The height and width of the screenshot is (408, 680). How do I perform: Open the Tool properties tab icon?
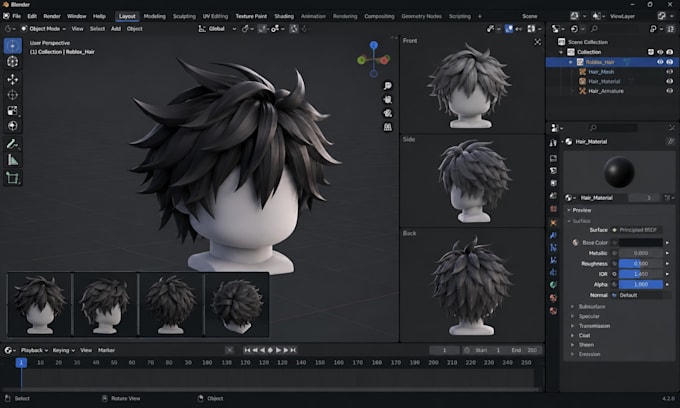pyautogui.click(x=553, y=143)
